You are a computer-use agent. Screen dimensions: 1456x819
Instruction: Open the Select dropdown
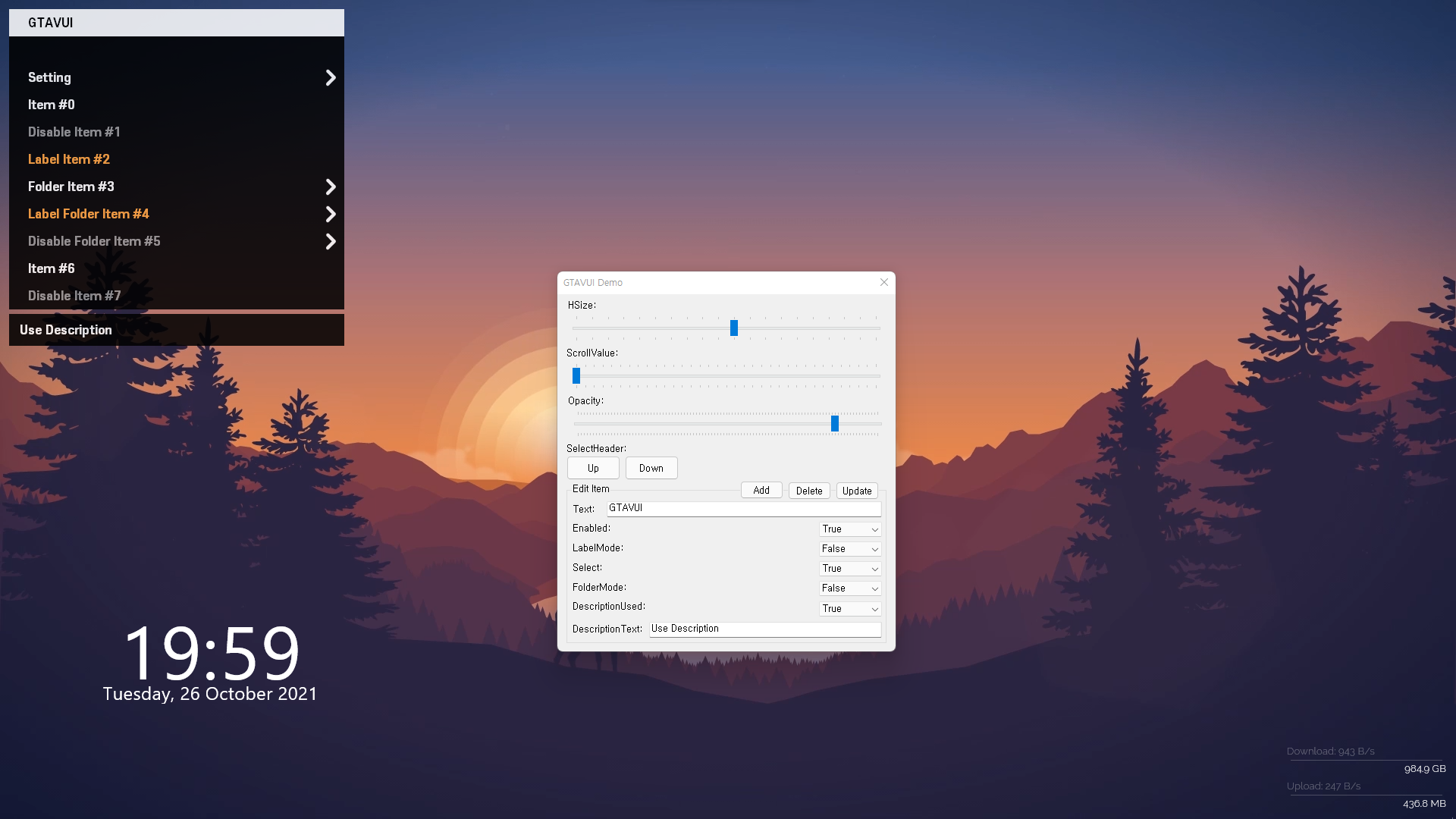[849, 569]
